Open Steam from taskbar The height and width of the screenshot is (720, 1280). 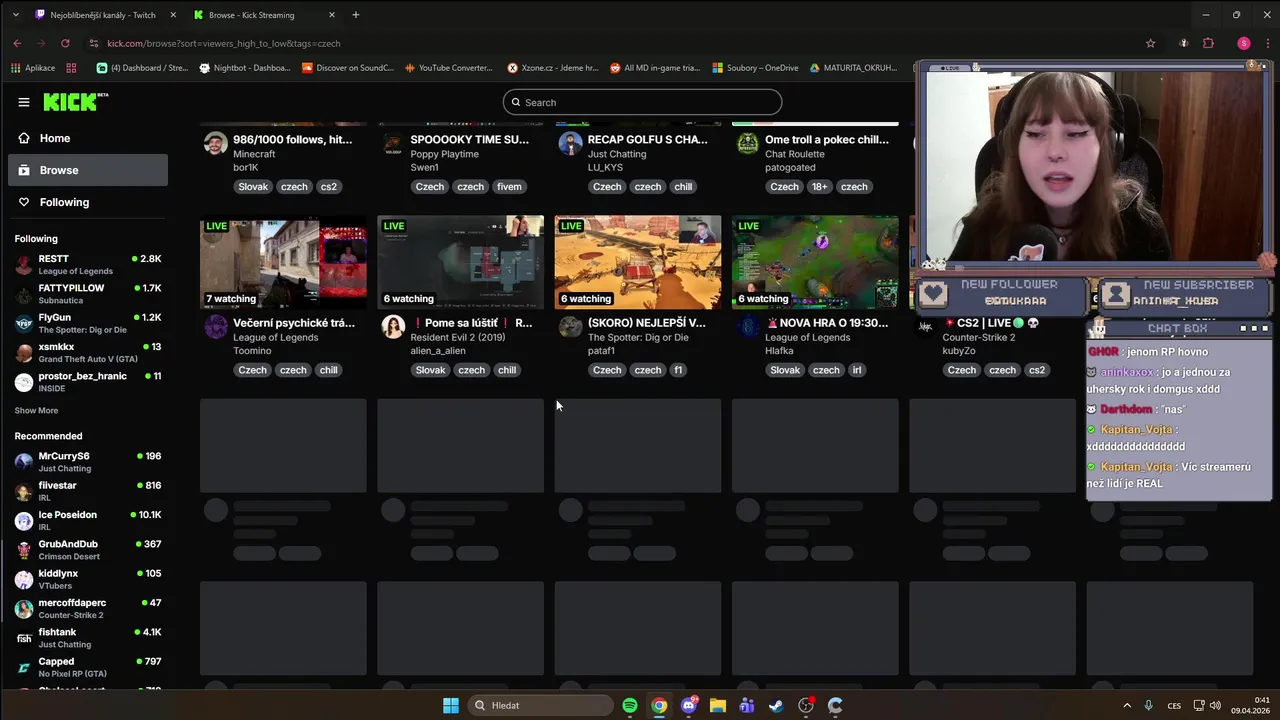tap(776, 705)
